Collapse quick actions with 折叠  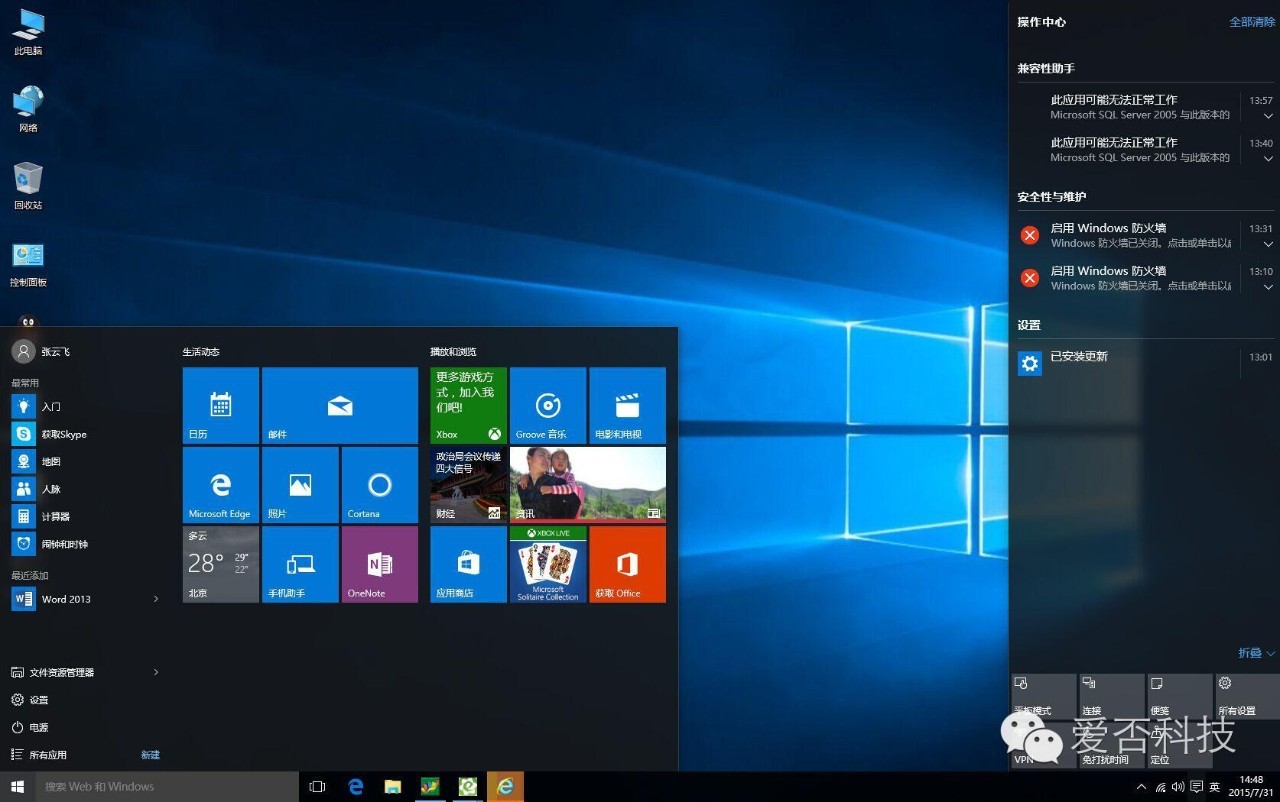(1256, 653)
